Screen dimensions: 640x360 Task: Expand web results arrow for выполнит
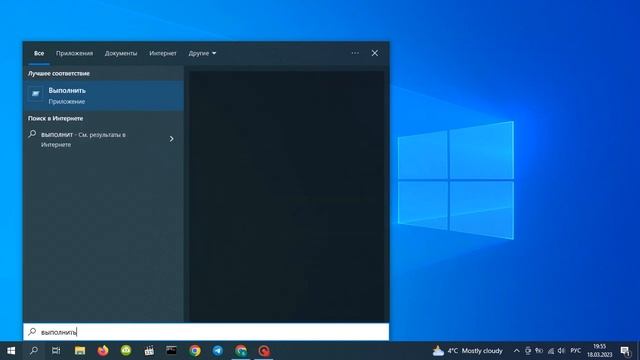[x=171, y=139]
